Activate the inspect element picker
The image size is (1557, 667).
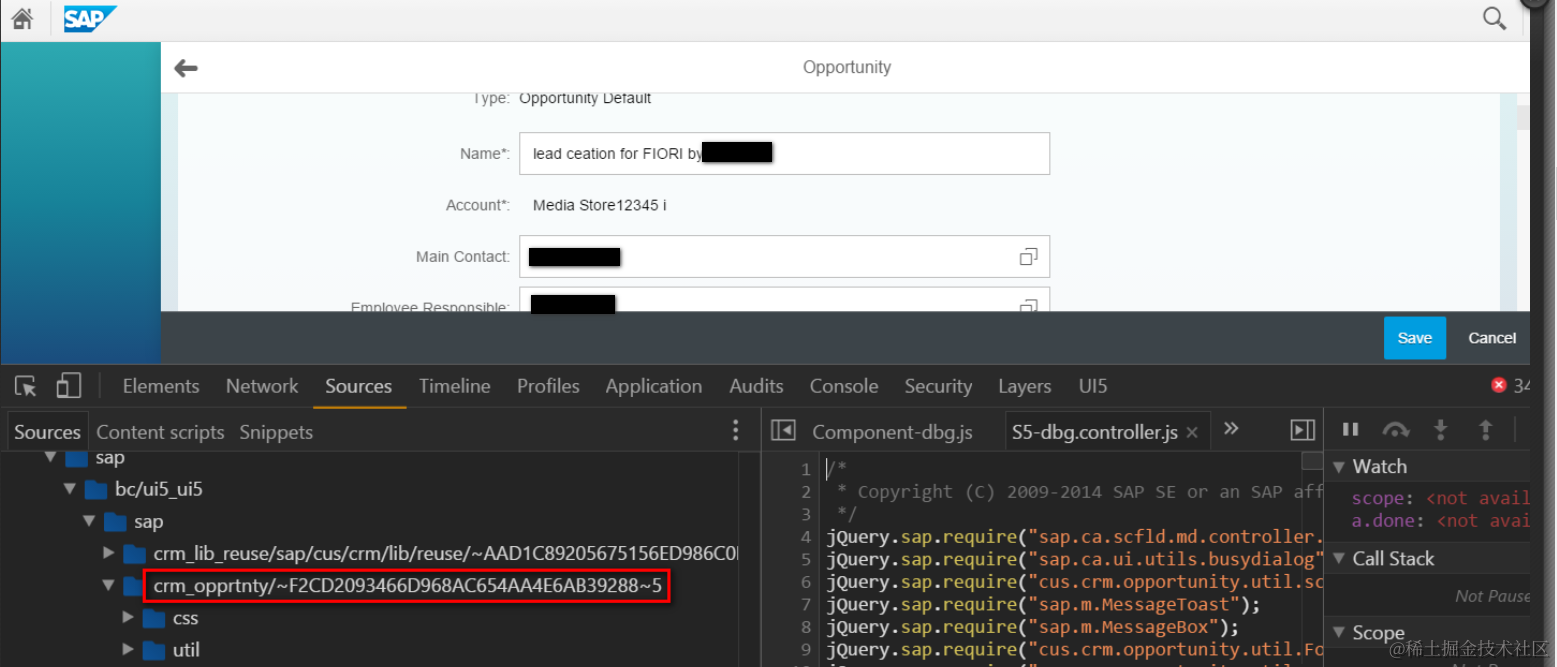(x=27, y=386)
